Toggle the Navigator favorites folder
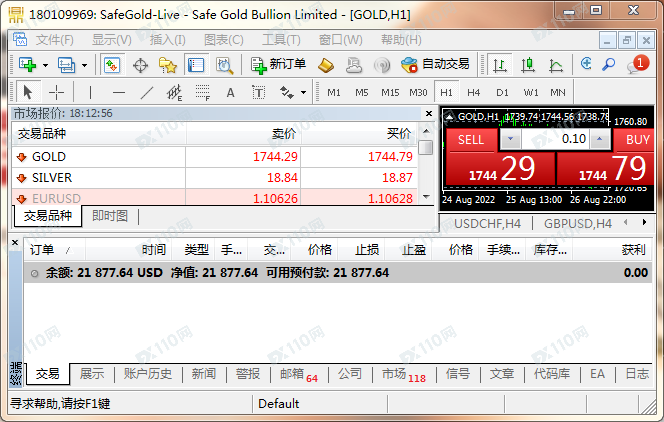 (168, 65)
